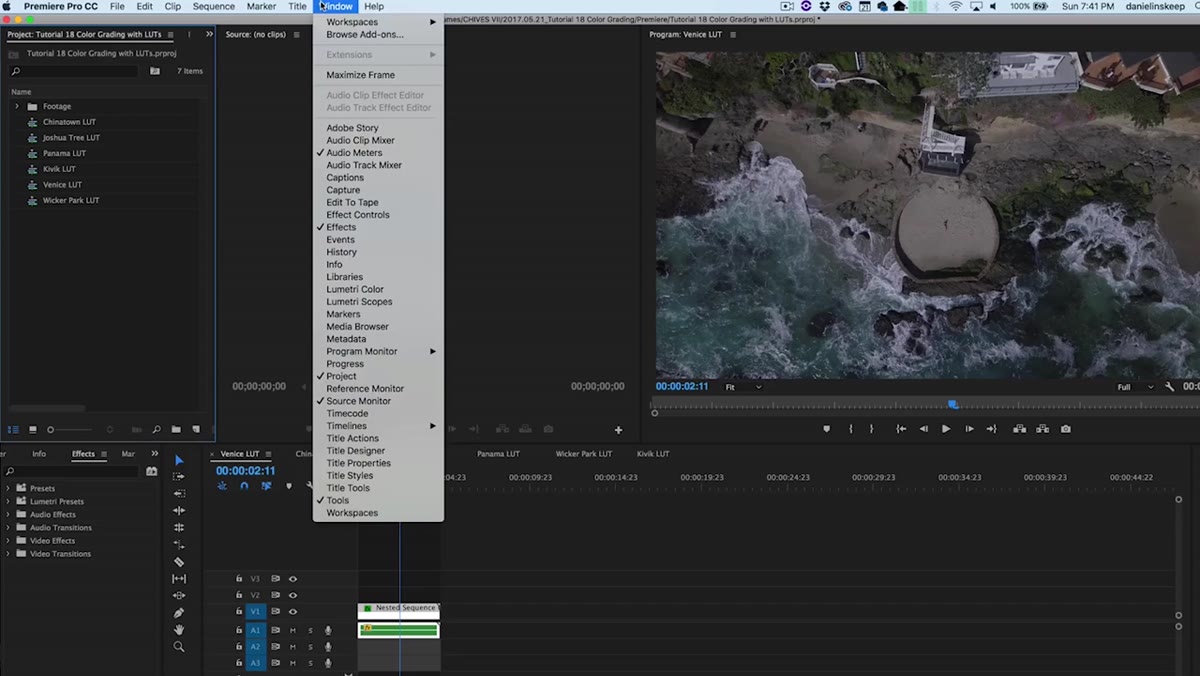Click Effects panel search field
This screenshot has width=1200, height=676.
coord(72,471)
